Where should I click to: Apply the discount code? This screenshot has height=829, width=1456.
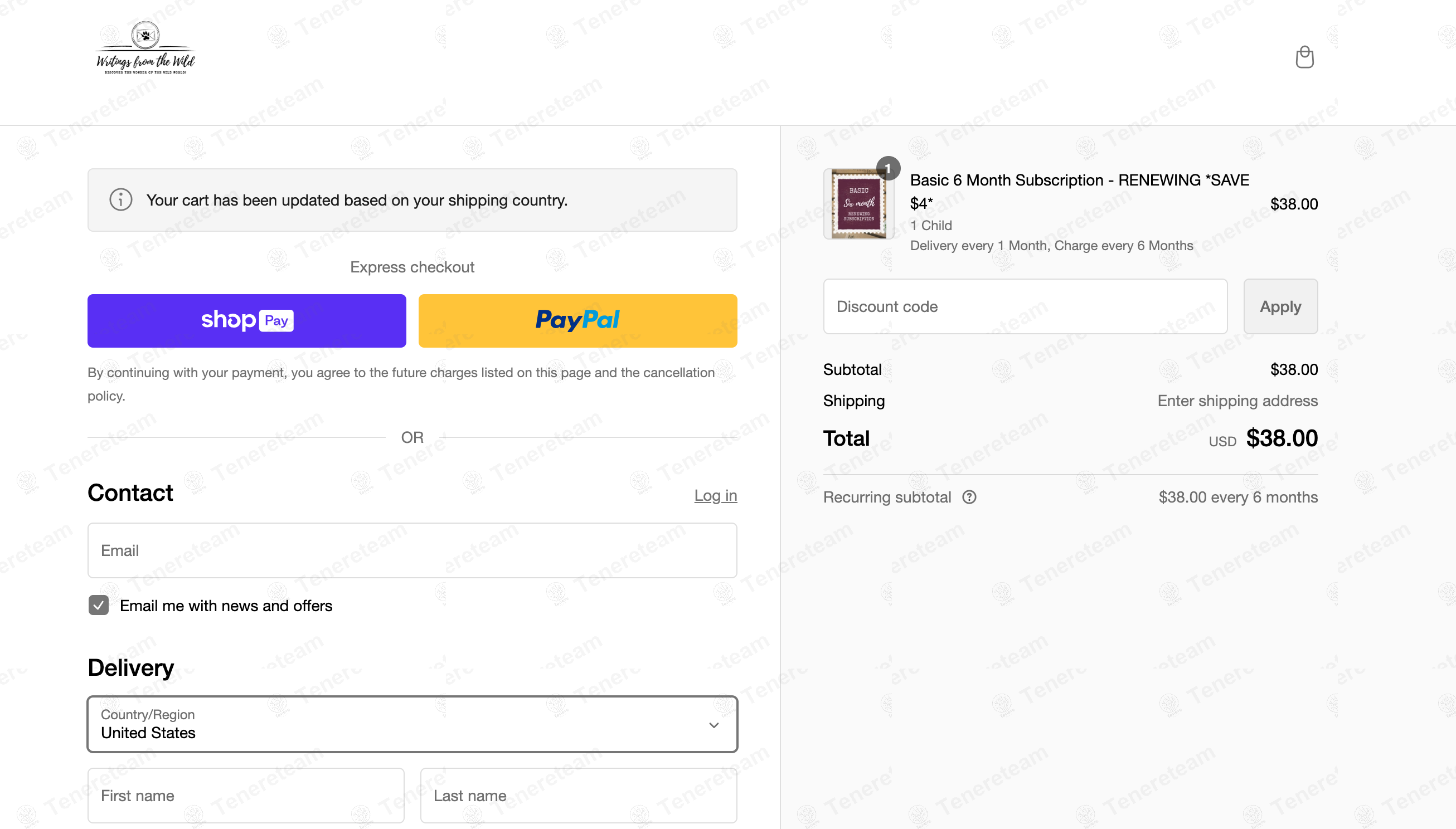(x=1280, y=306)
